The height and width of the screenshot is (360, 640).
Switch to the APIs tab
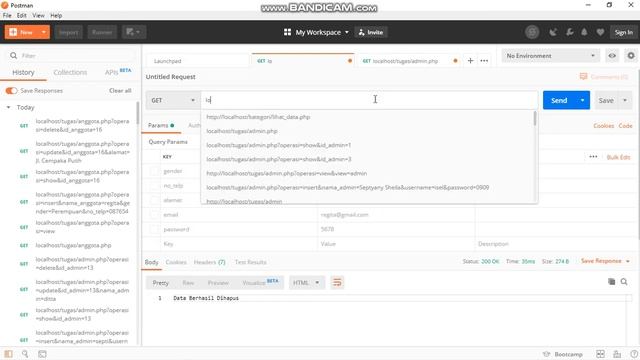(118, 72)
